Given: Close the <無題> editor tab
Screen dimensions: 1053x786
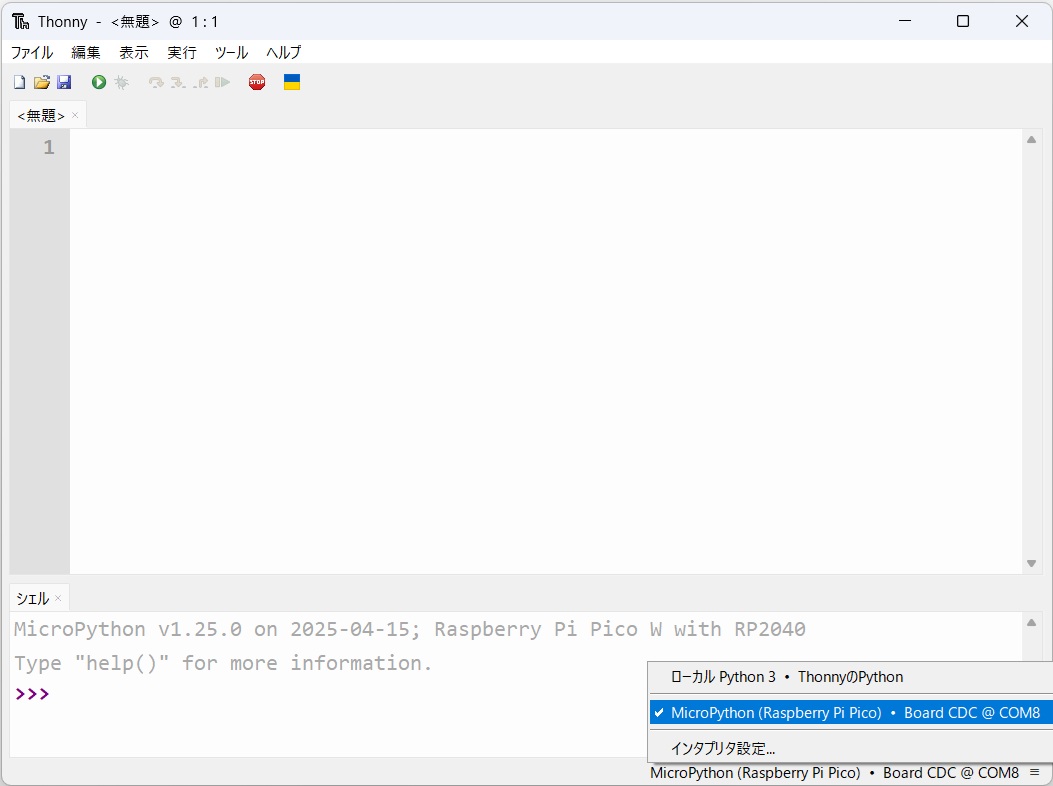Looking at the screenshot, I should 75,115.
